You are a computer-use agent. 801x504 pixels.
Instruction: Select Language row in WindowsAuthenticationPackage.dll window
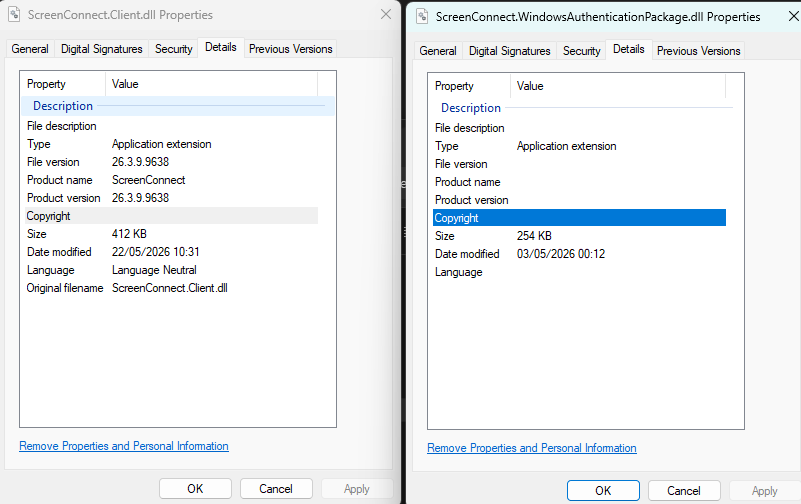(x=579, y=272)
